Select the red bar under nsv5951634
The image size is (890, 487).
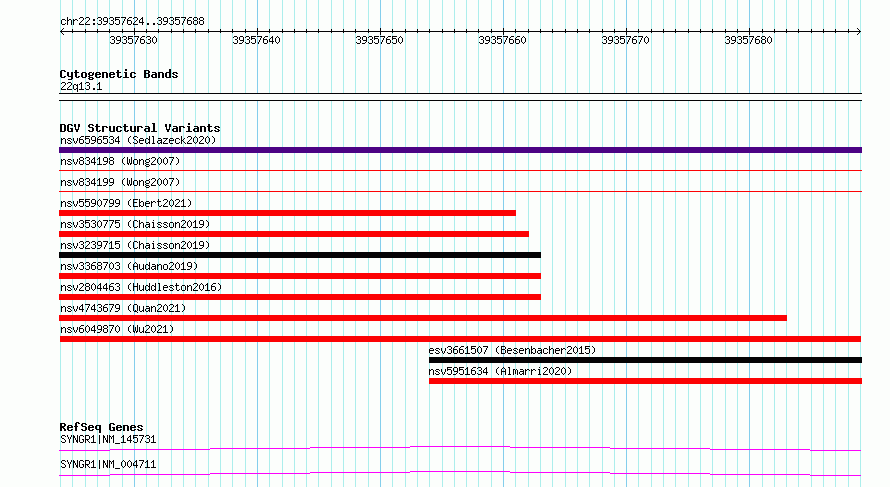click(645, 381)
